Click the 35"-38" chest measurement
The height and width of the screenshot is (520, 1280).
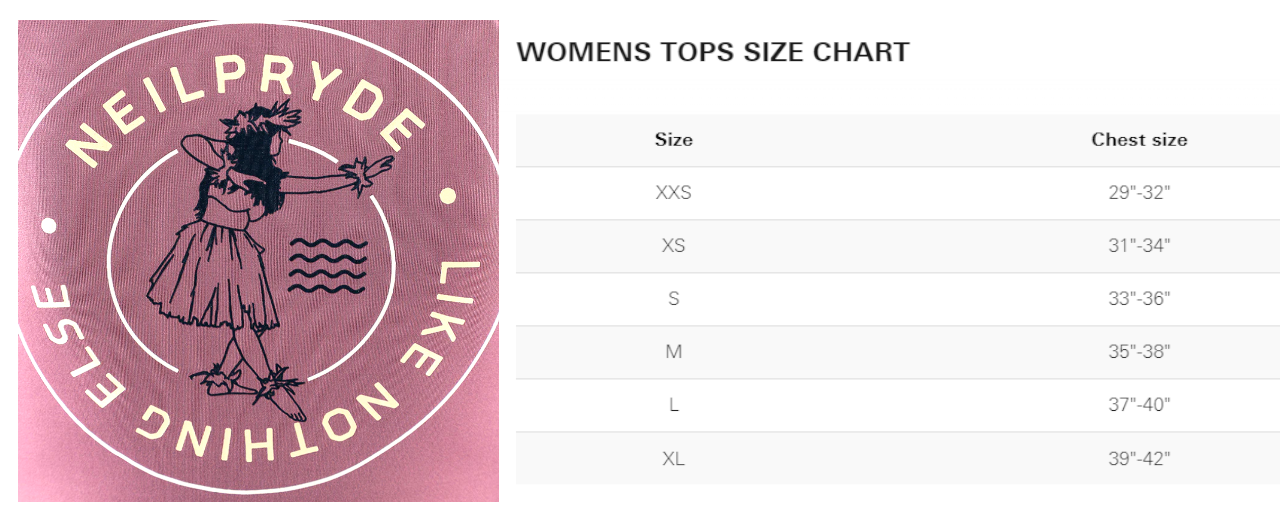[1139, 352]
